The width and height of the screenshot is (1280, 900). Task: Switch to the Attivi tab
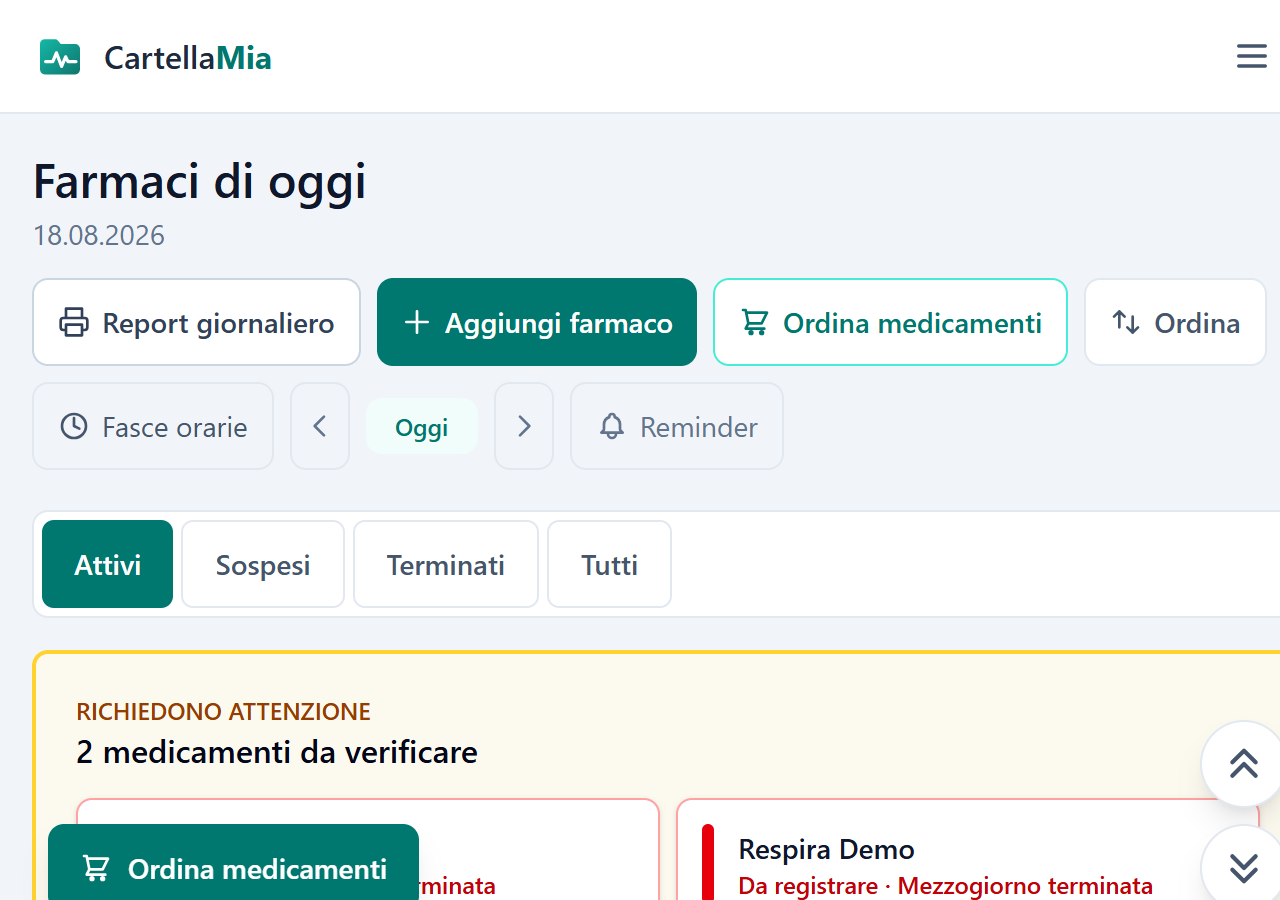tap(108, 564)
